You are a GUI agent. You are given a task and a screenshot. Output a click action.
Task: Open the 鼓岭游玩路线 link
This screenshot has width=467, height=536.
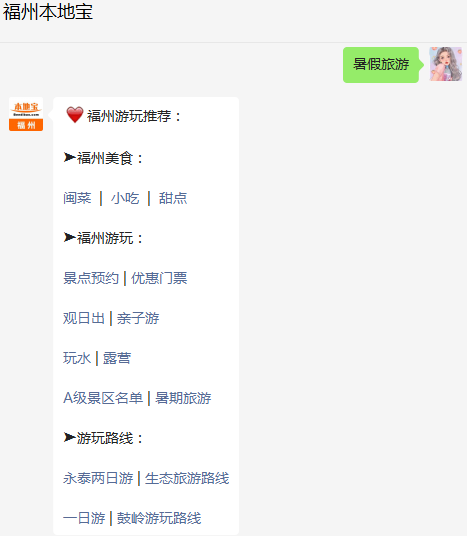click(159, 518)
